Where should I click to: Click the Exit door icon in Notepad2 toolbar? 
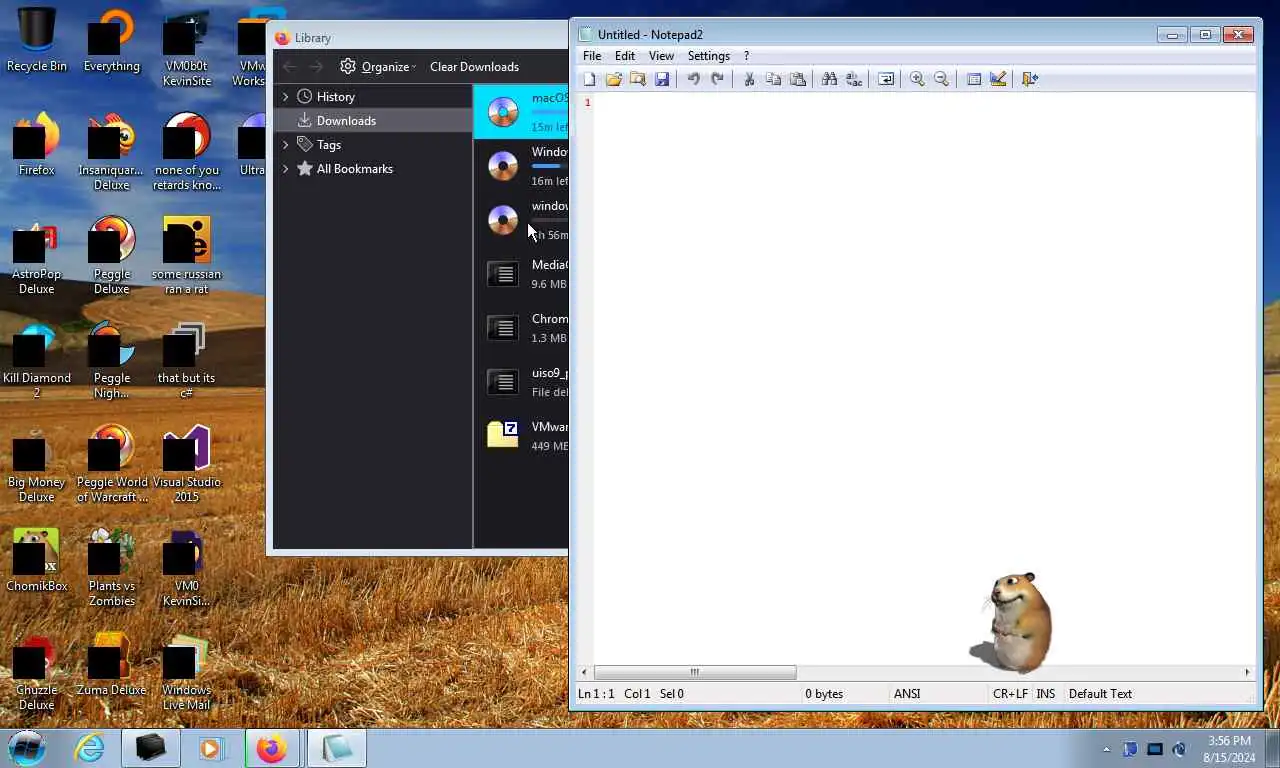(x=1029, y=79)
